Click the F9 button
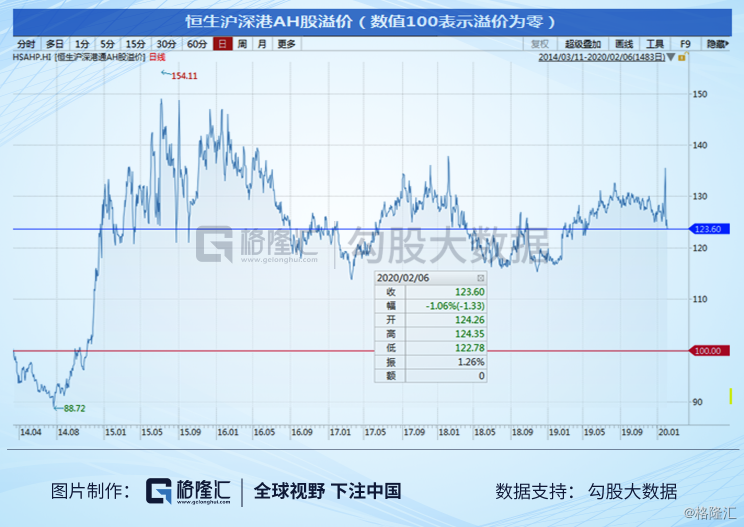Screen dimensions: 744x527 pos(685,44)
